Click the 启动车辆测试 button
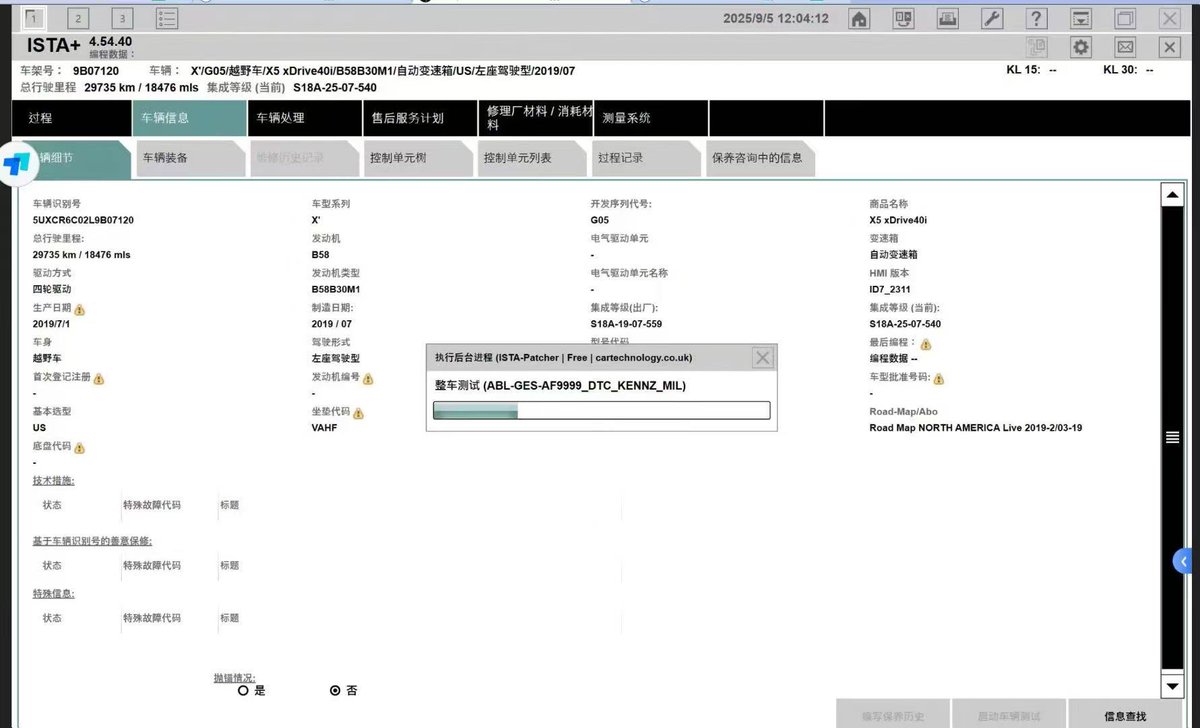This screenshot has height=728, width=1200. (x=1008, y=716)
